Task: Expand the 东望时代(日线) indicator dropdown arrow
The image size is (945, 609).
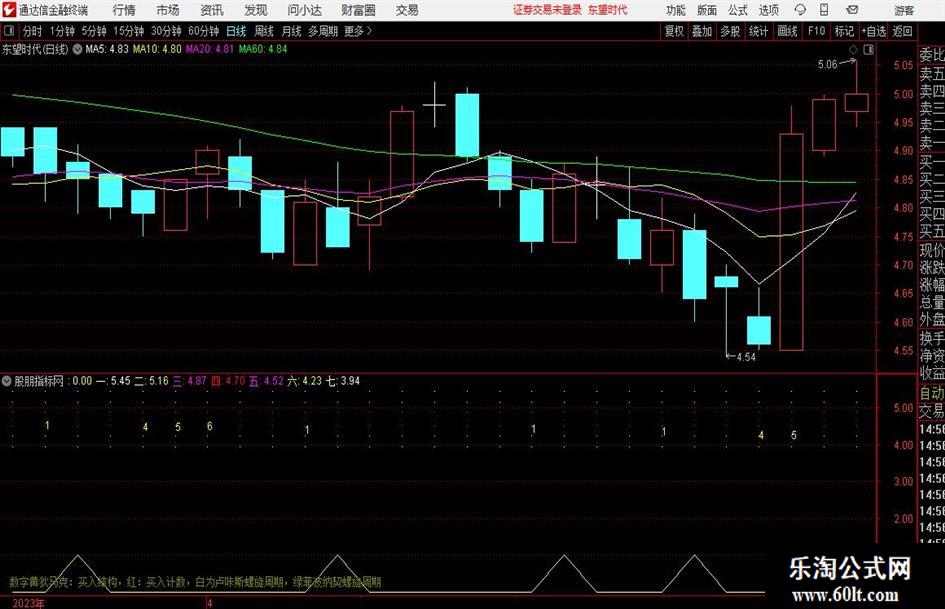Action: click(x=77, y=49)
